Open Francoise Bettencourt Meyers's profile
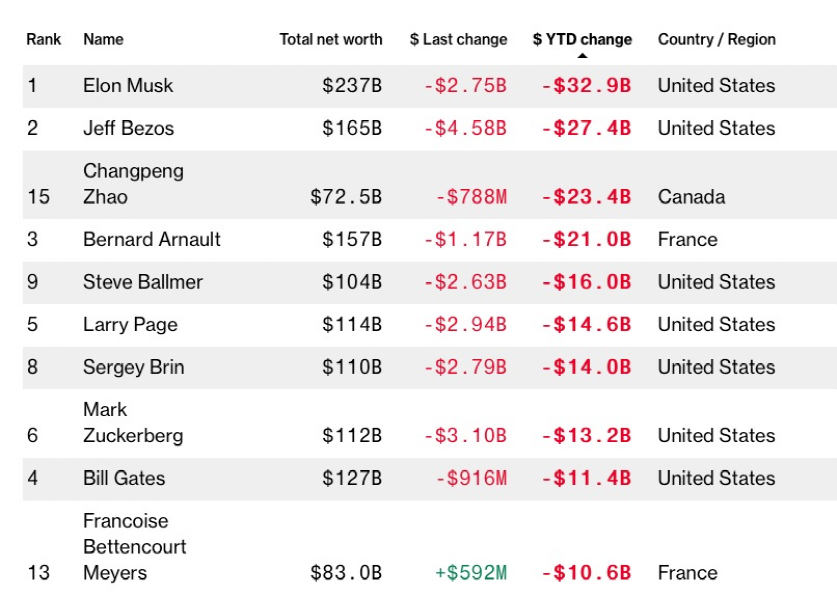Image resolution: width=837 pixels, height=592 pixels. pyautogui.click(x=134, y=547)
